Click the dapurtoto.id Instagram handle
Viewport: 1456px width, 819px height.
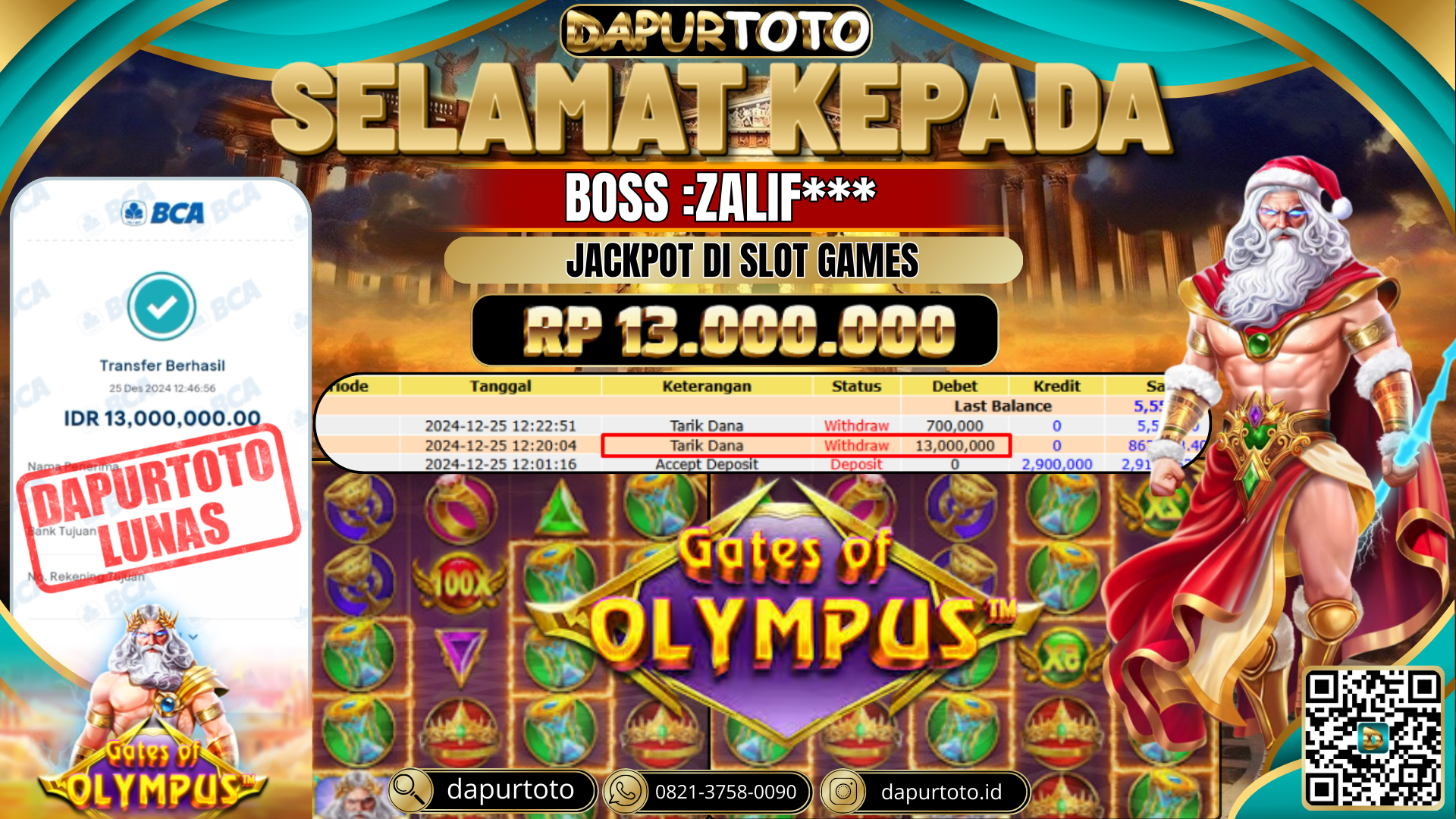point(941,792)
